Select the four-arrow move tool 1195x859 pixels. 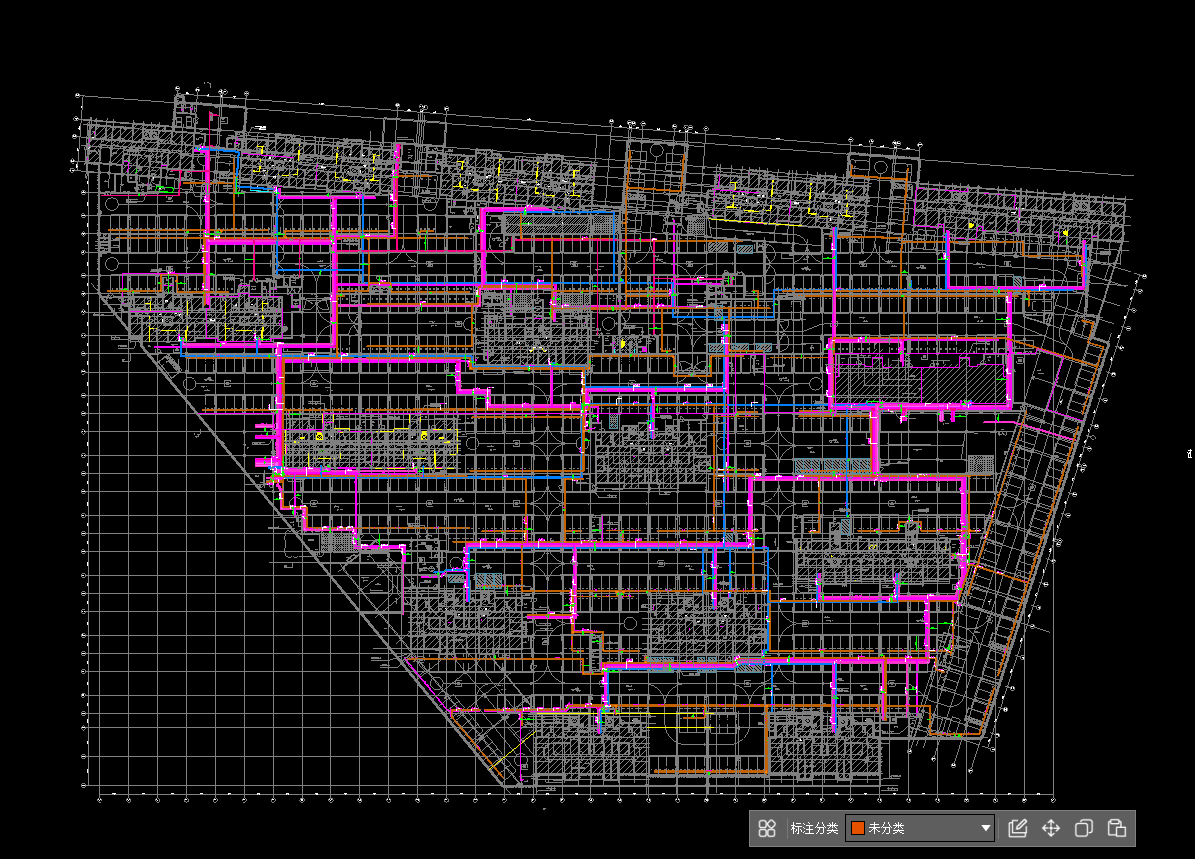1051,828
